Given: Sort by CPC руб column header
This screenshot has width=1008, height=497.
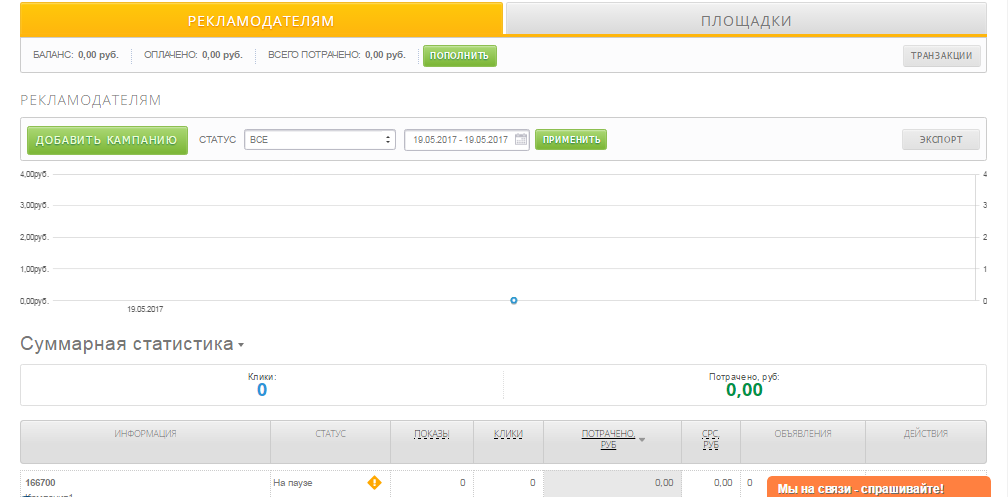Looking at the screenshot, I should (x=710, y=438).
